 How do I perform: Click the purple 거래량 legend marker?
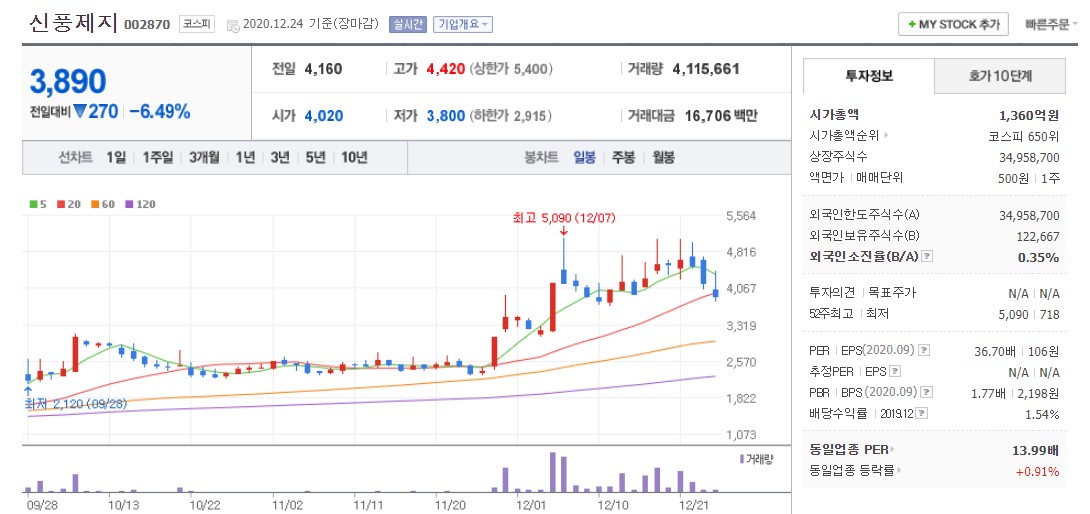(742, 458)
